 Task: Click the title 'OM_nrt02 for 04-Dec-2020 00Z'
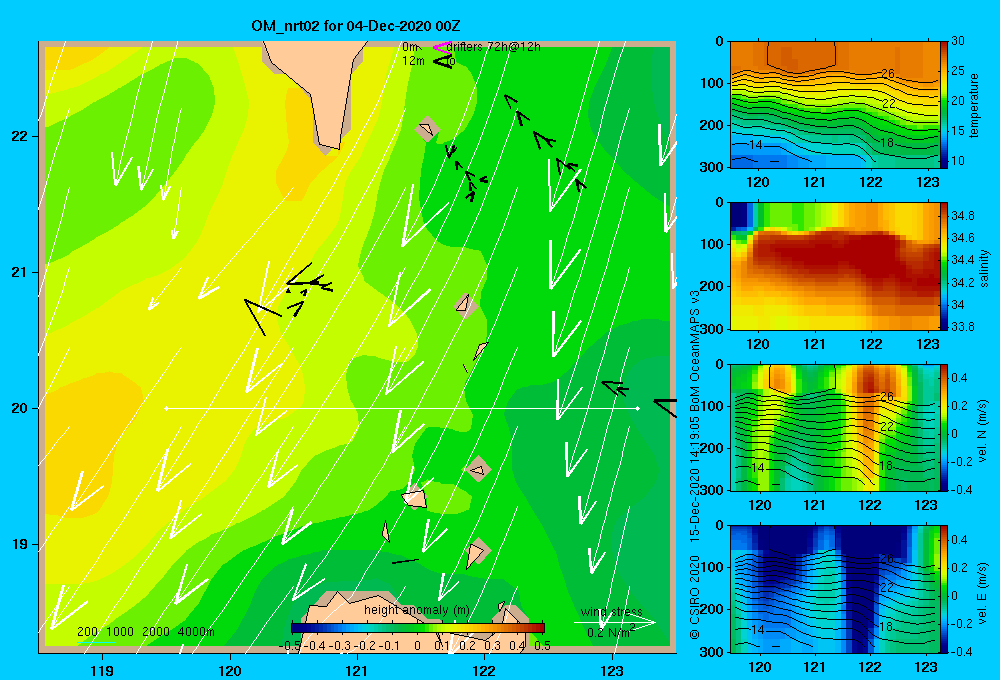(x=356, y=26)
